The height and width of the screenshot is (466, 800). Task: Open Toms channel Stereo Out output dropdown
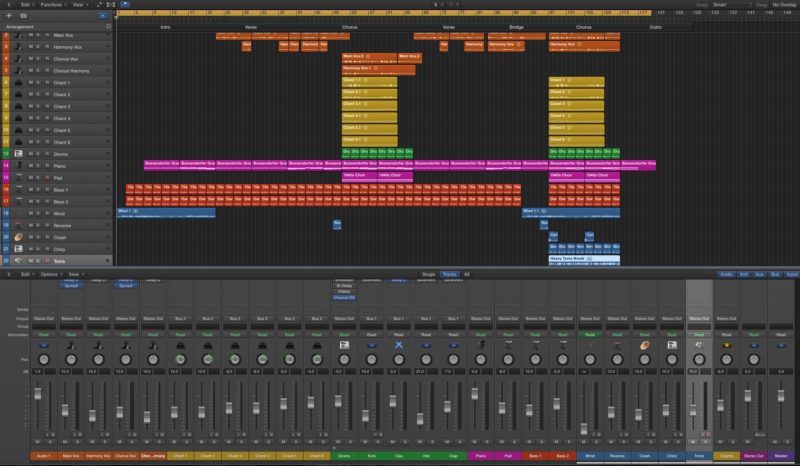699,318
